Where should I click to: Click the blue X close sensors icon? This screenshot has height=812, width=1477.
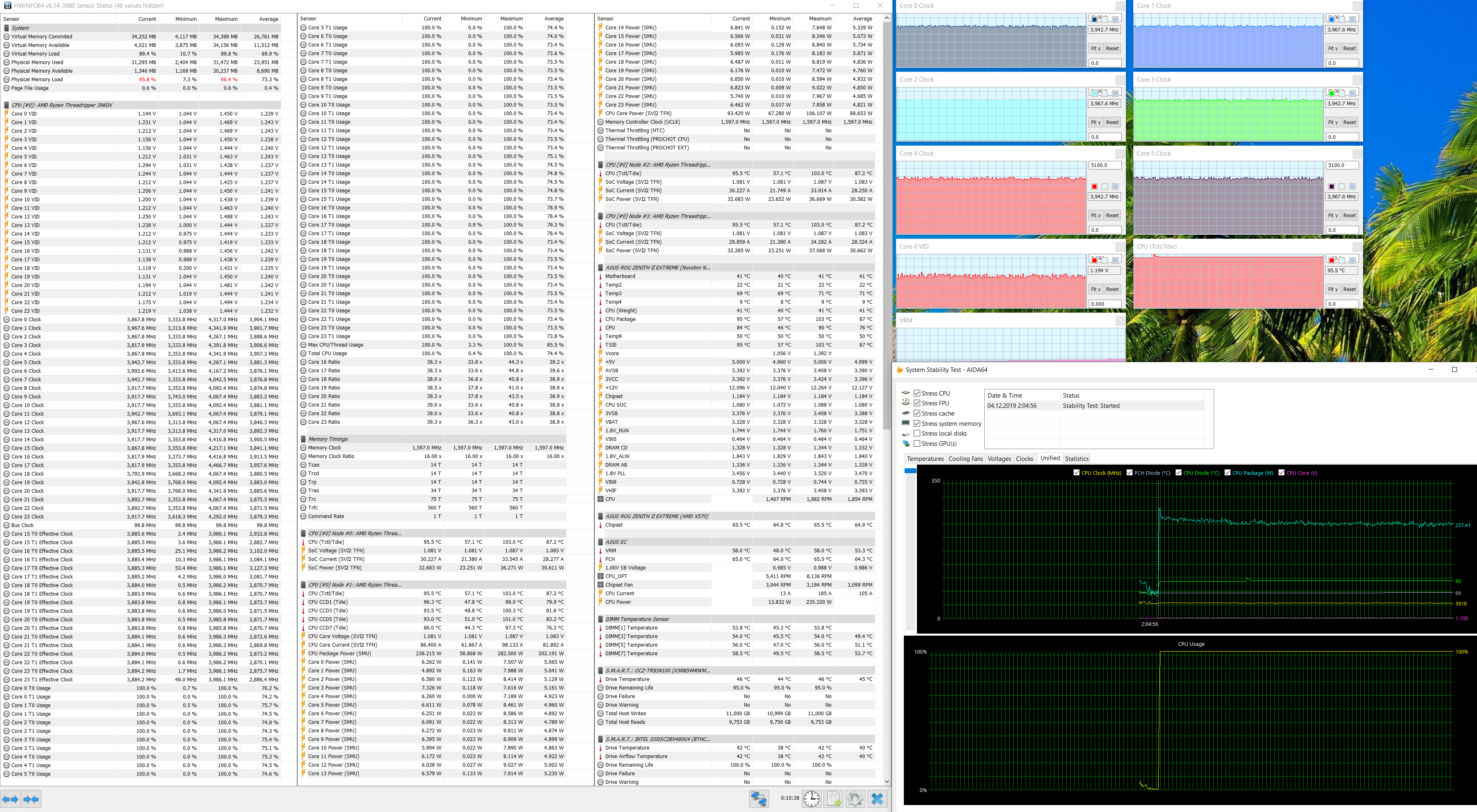(876, 799)
